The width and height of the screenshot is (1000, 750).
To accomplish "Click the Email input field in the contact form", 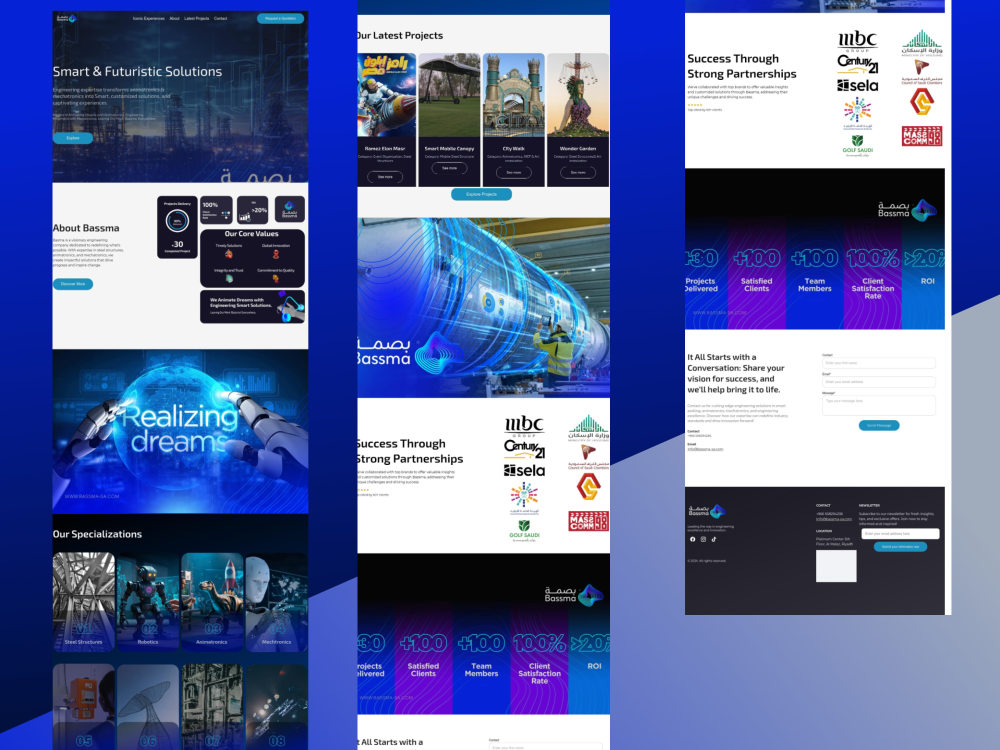I will click(879, 382).
